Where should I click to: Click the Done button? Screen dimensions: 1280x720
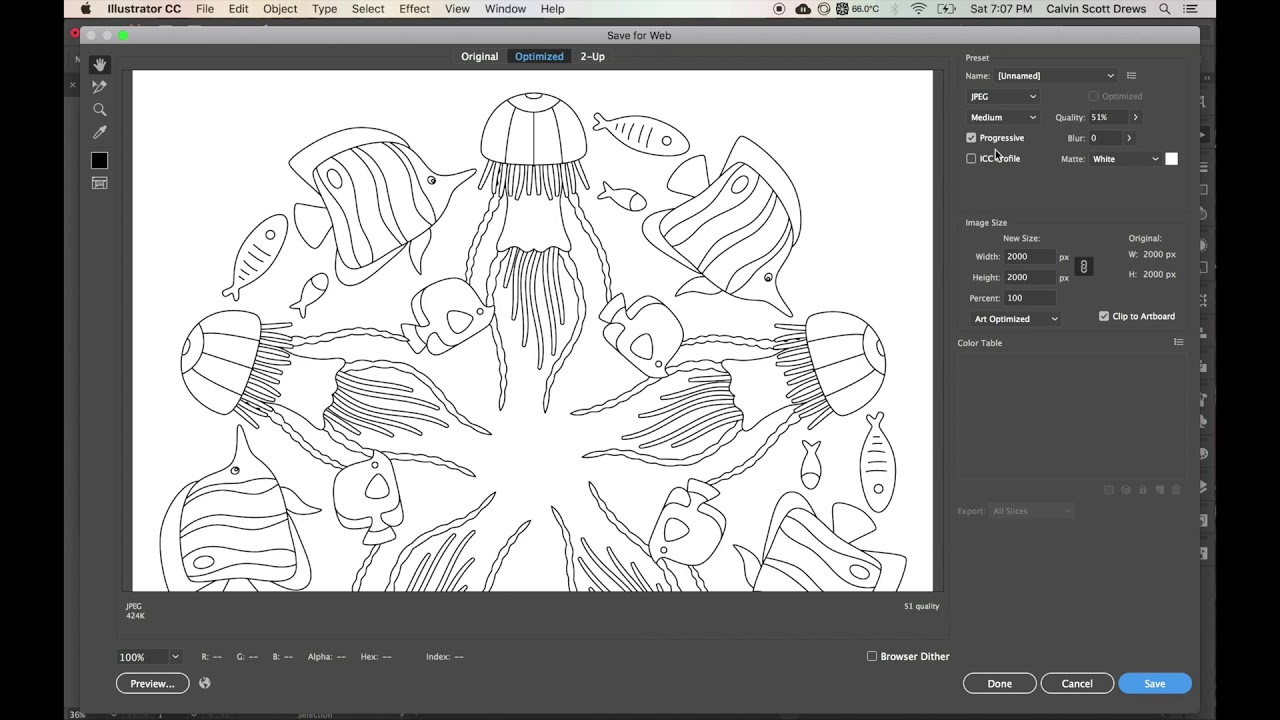(x=1000, y=683)
